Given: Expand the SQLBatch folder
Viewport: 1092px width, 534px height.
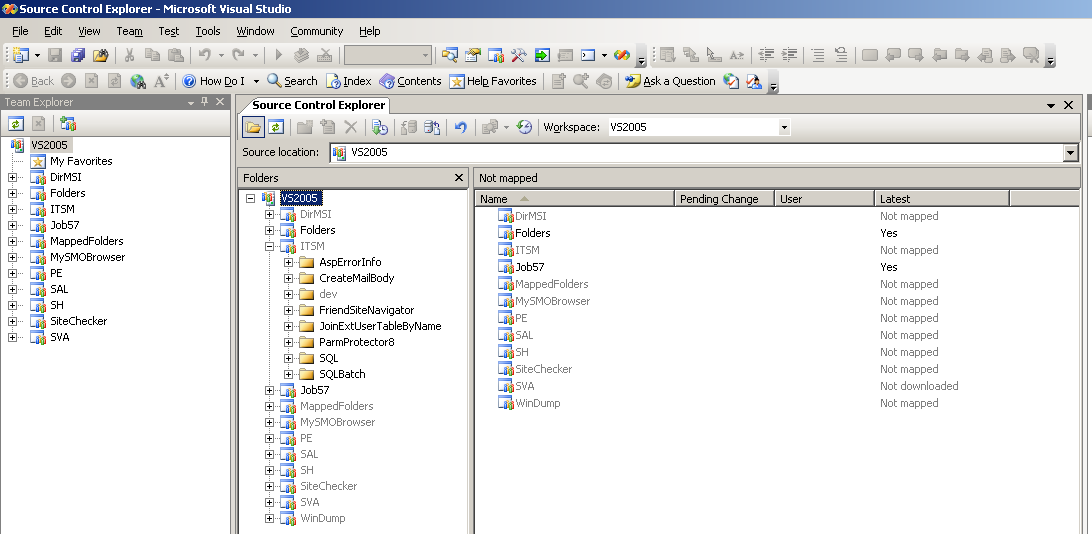Looking at the screenshot, I should [288, 375].
